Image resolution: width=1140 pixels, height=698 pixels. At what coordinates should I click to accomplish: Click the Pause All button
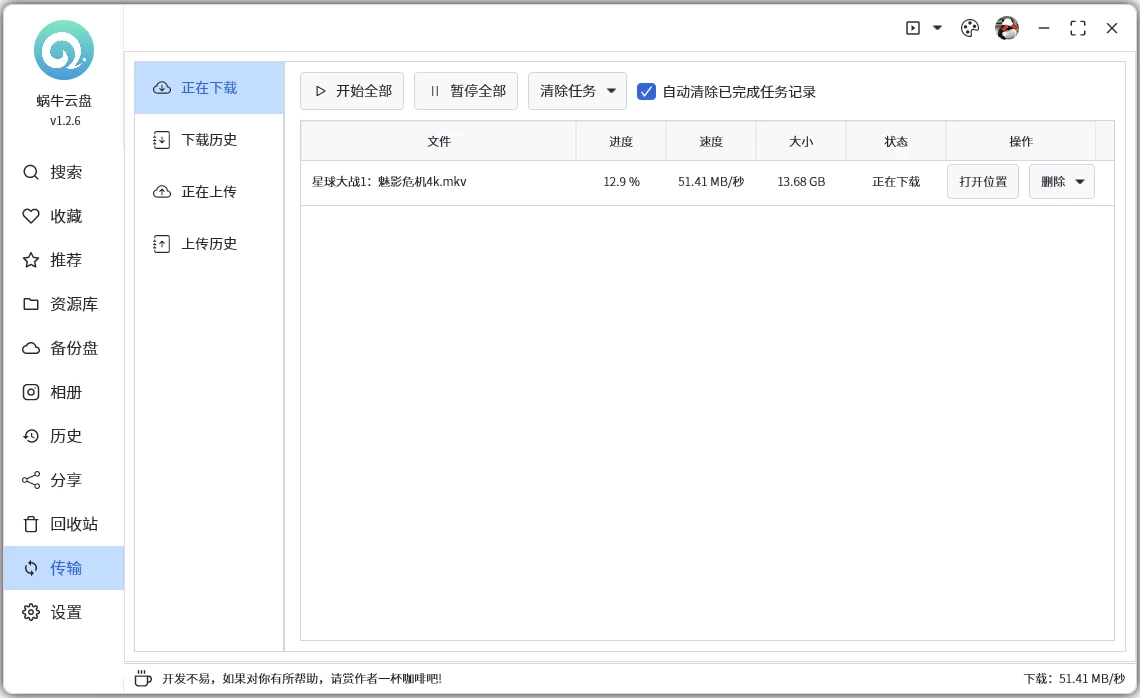pos(466,91)
